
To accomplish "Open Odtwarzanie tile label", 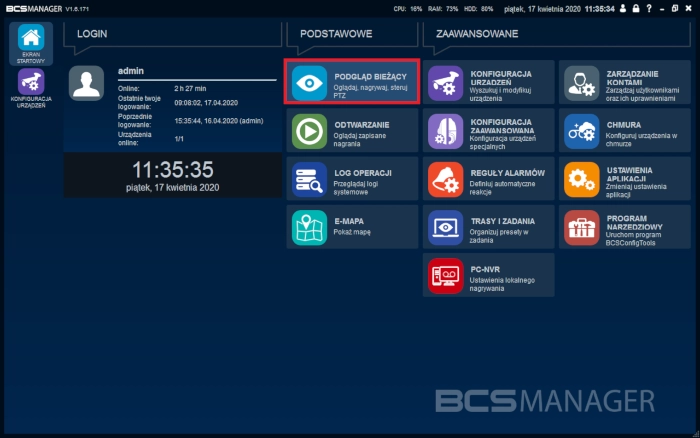I will pyautogui.click(x=362, y=125).
